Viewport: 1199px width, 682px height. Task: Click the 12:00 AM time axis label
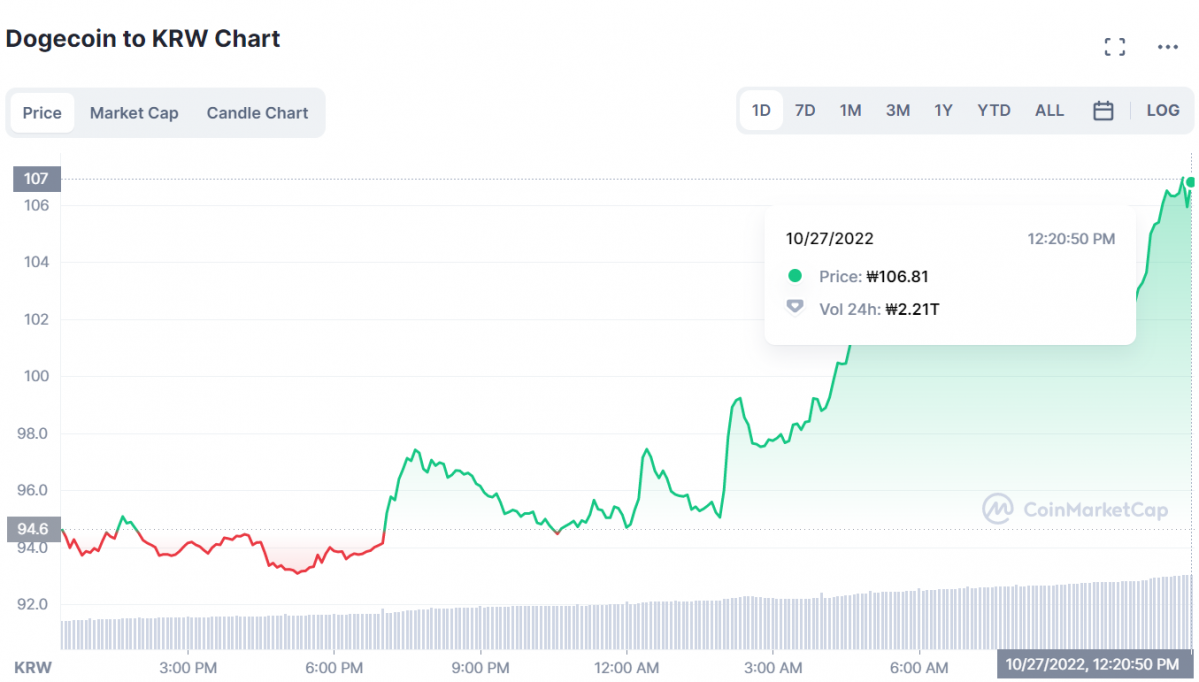[x=626, y=667]
